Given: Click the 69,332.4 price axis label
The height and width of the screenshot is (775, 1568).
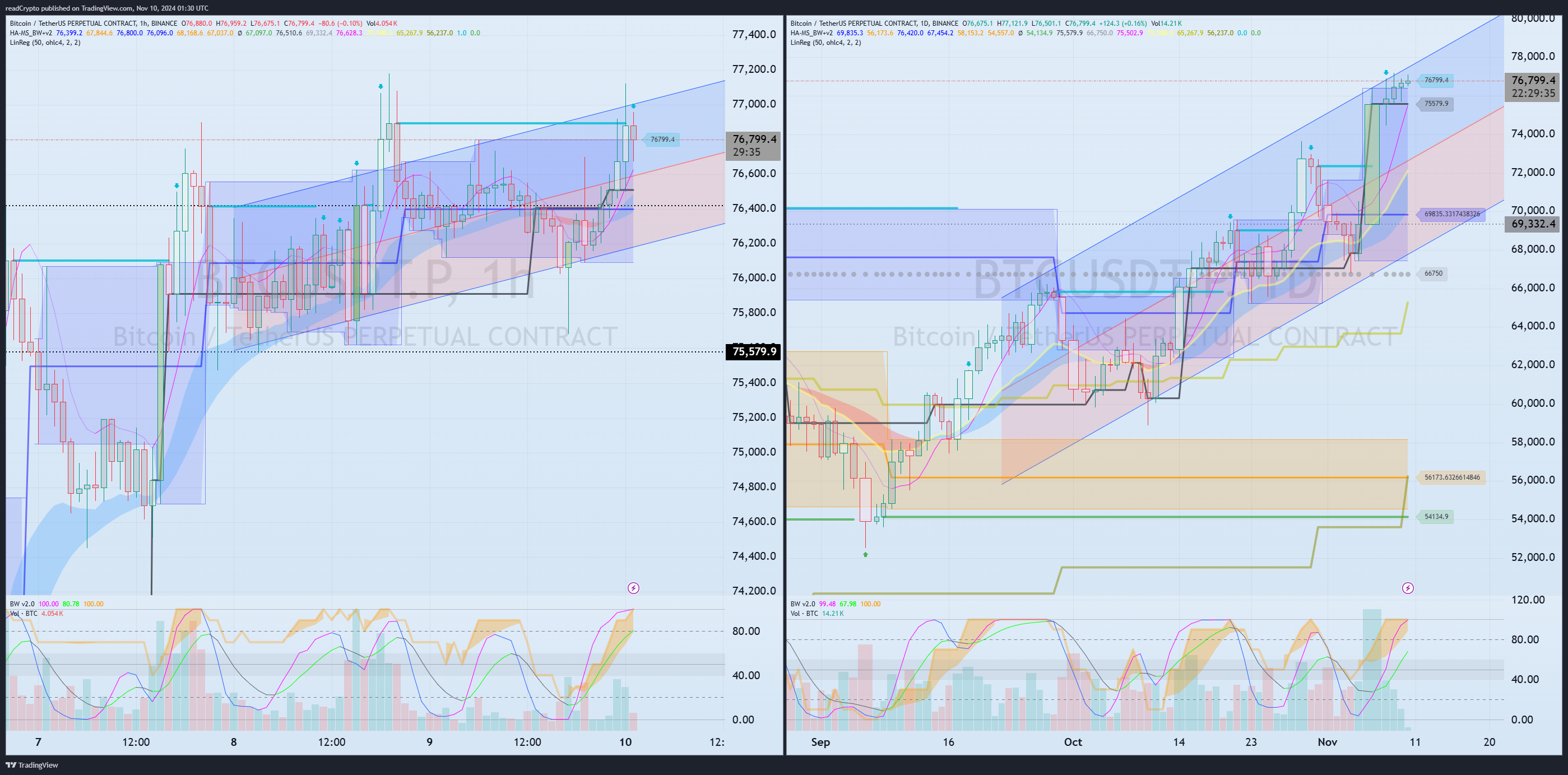Looking at the screenshot, I should 1533,224.
